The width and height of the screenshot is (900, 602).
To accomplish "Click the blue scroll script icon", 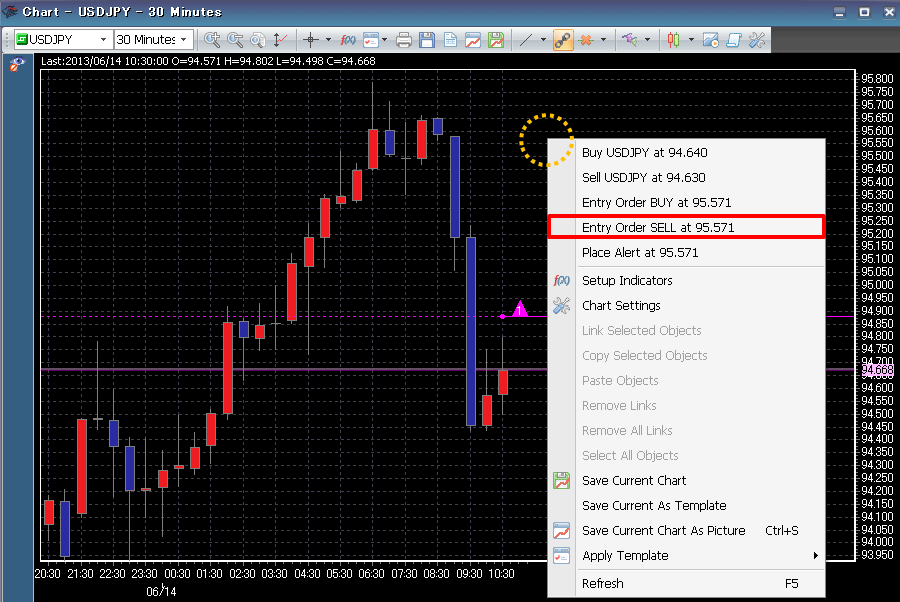I will click(x=734, y=40).
